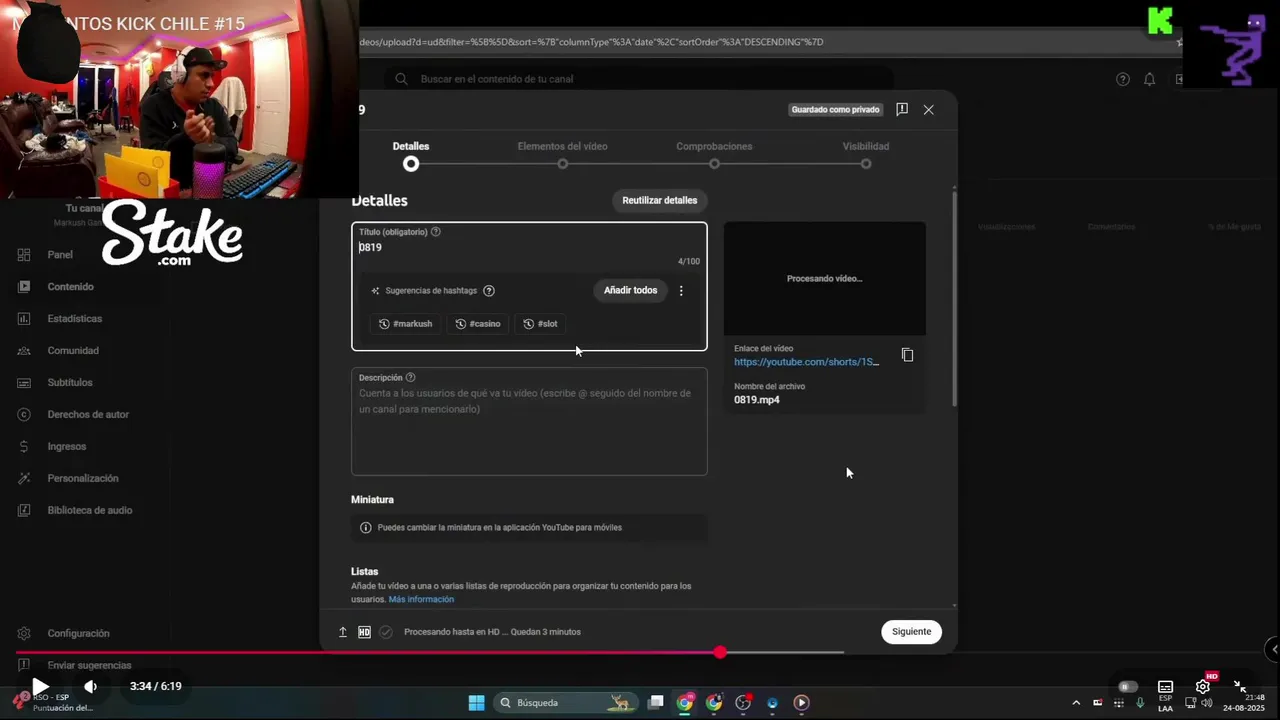Open the Comunidad people icon
This screenshot has width=1280, height=720.
[24, 351]
